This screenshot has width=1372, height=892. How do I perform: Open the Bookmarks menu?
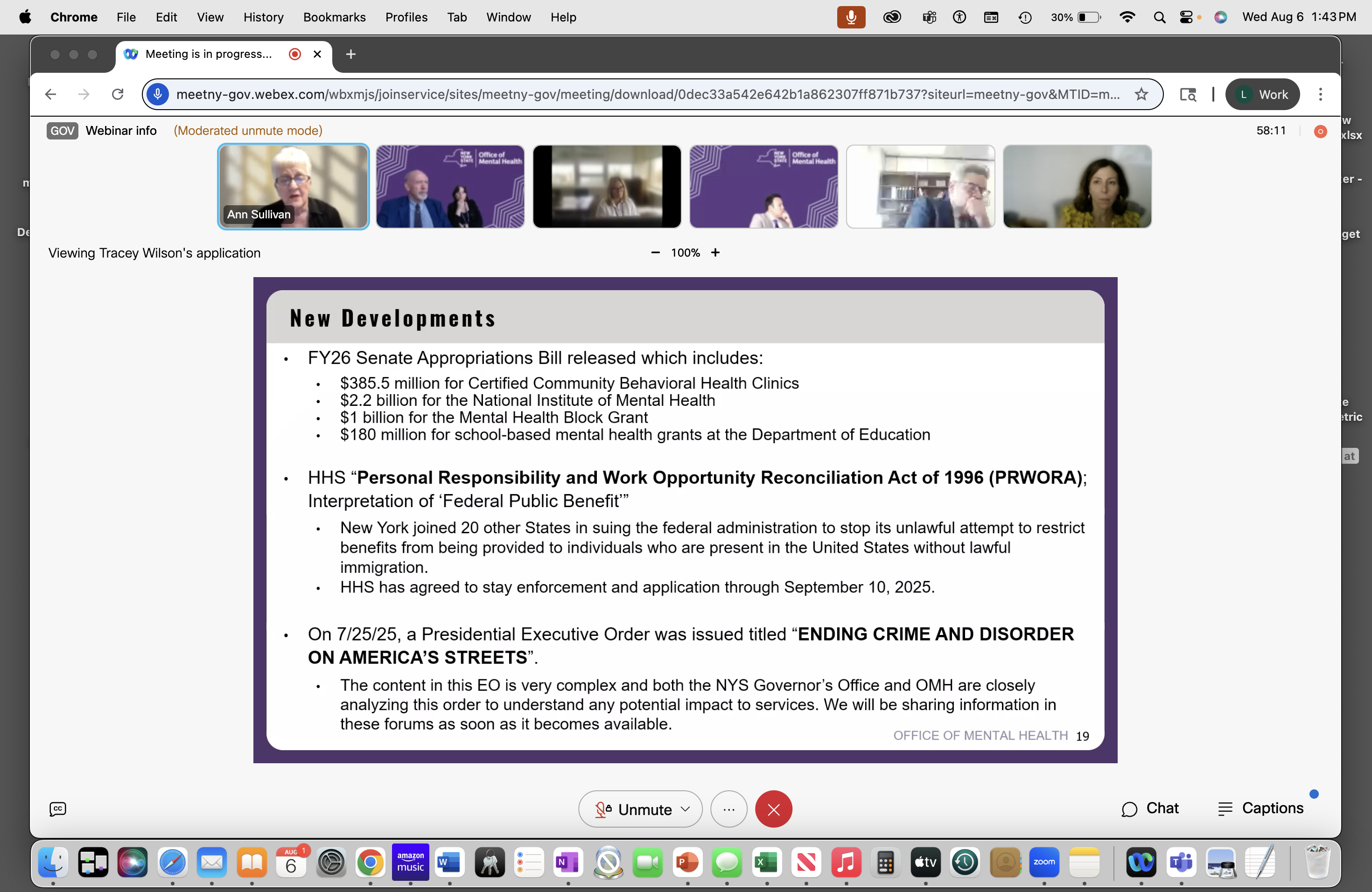tap(334, 17)
